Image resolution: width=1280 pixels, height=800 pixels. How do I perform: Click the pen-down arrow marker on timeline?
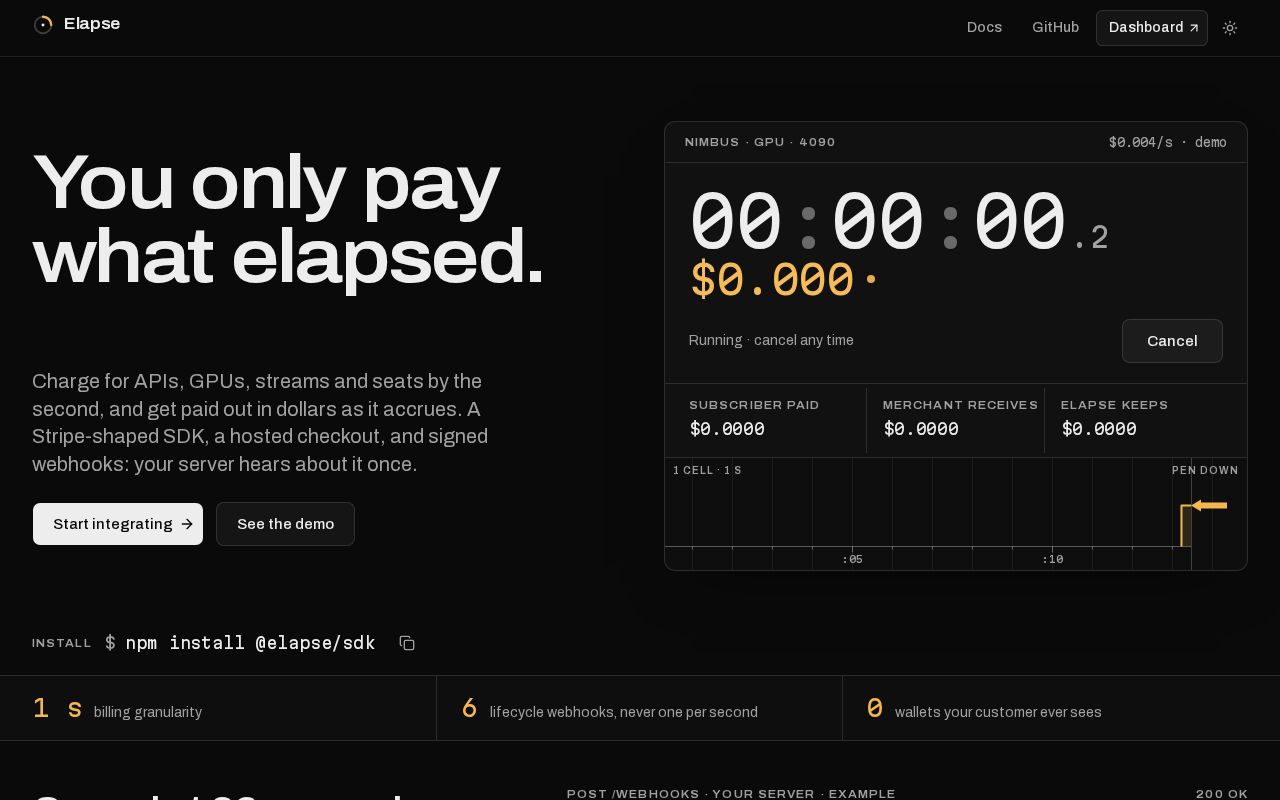point(1209,506)
